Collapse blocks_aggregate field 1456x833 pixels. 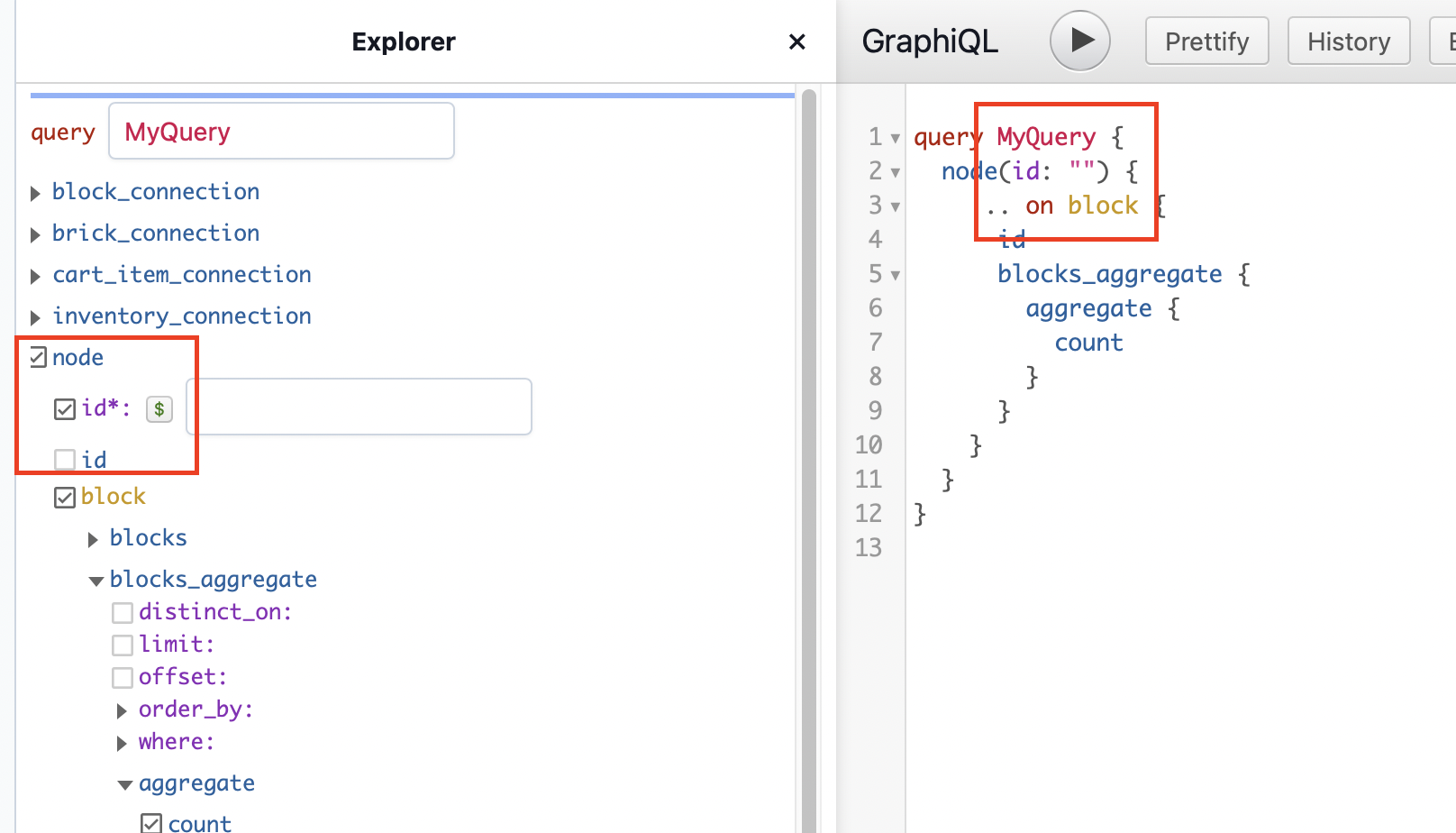(96, 581)
